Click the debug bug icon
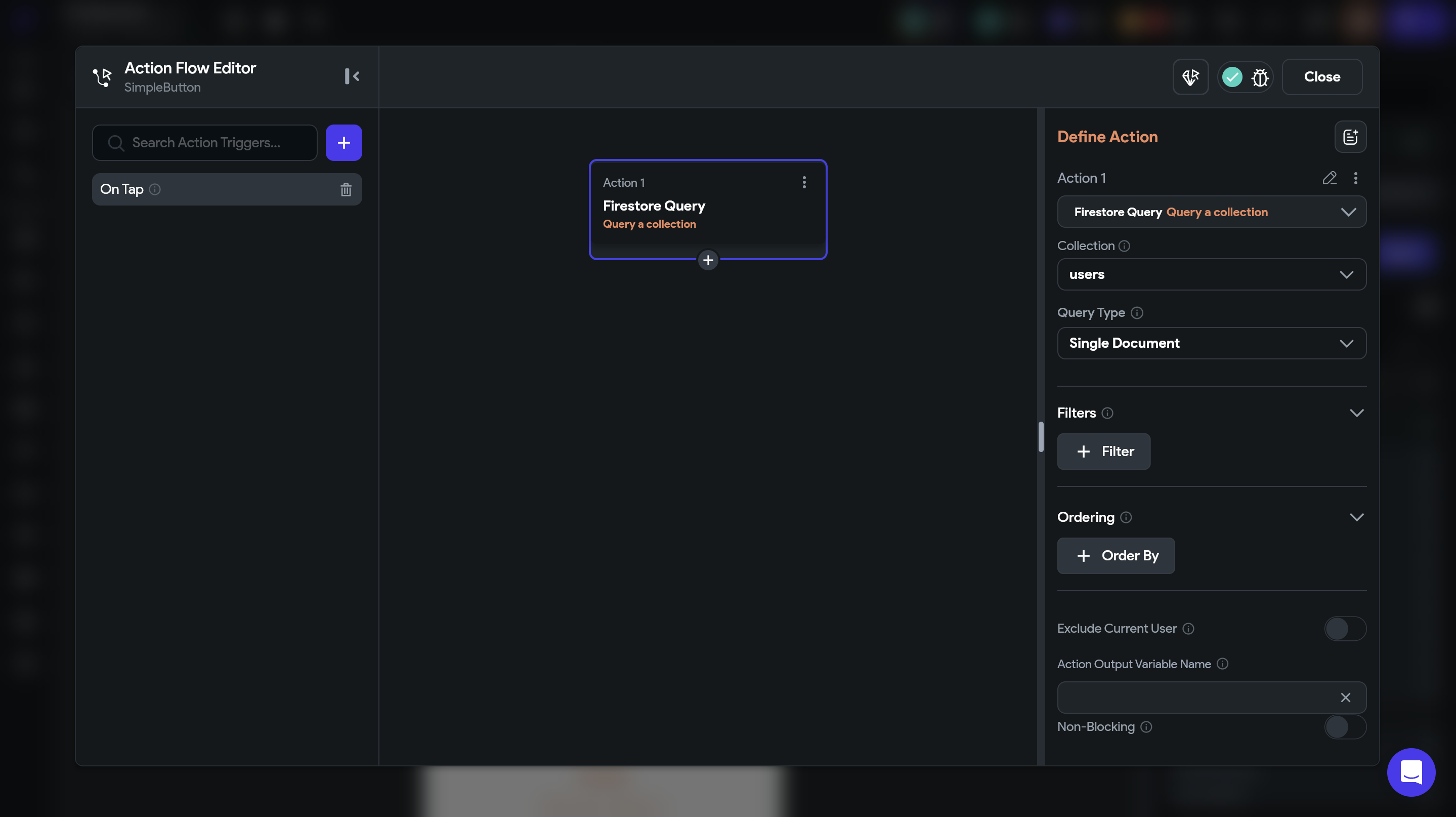The image size is (1456, 817). coord(1260,77)
